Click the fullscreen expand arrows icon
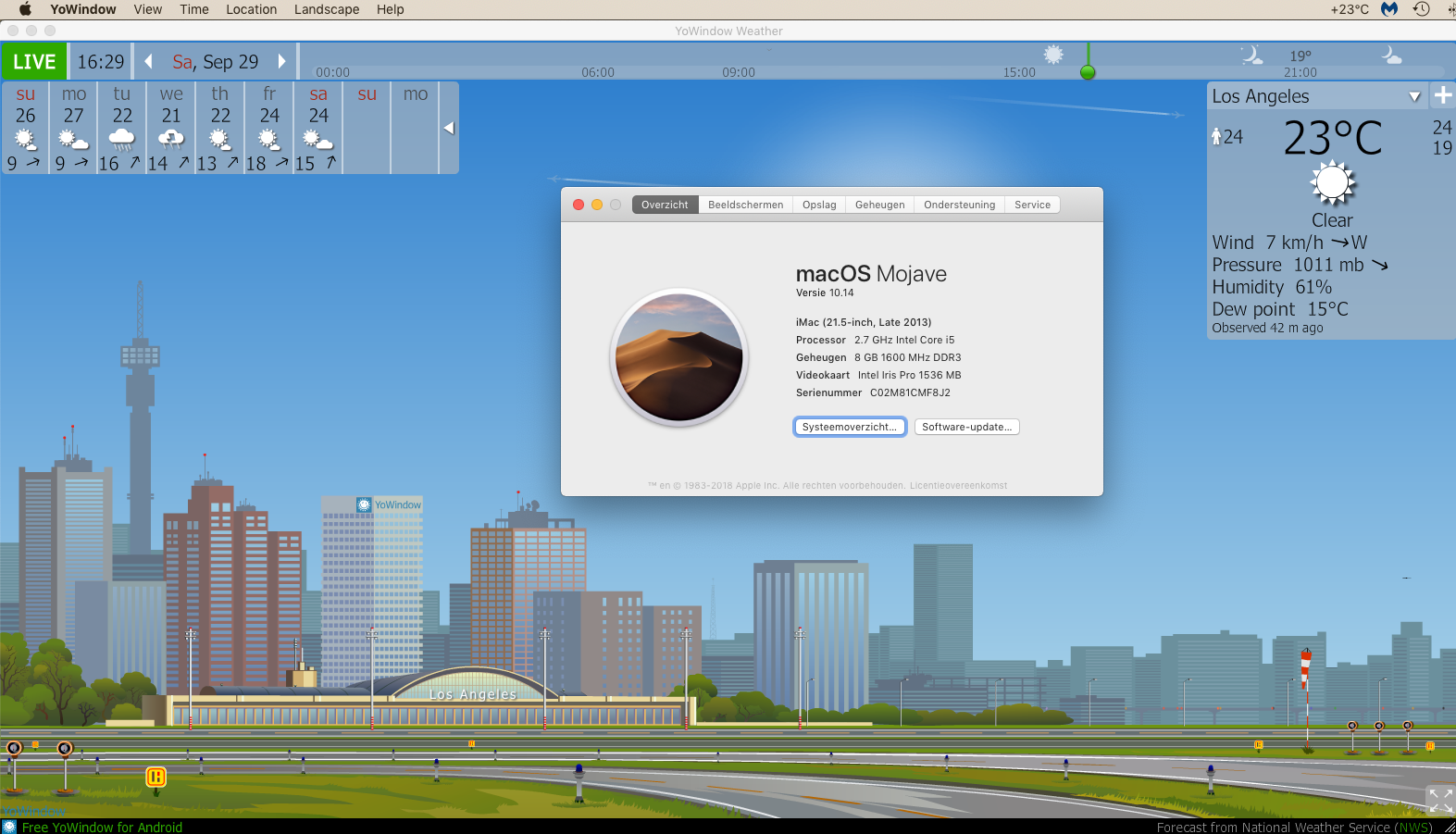Image resolution: width=1456 pixels, height=834 pixels. tap(1440, 800)
